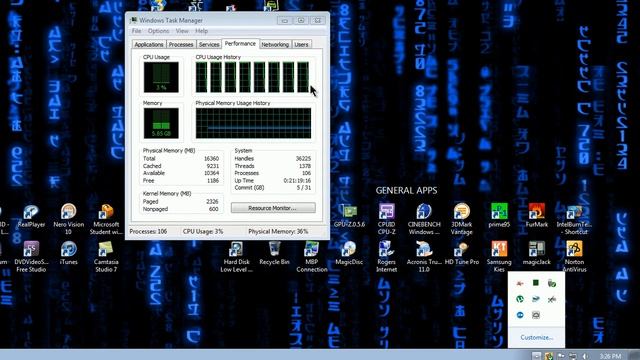
Task: Open the File menu in Task Manager
Action: (x=136, y=31)
